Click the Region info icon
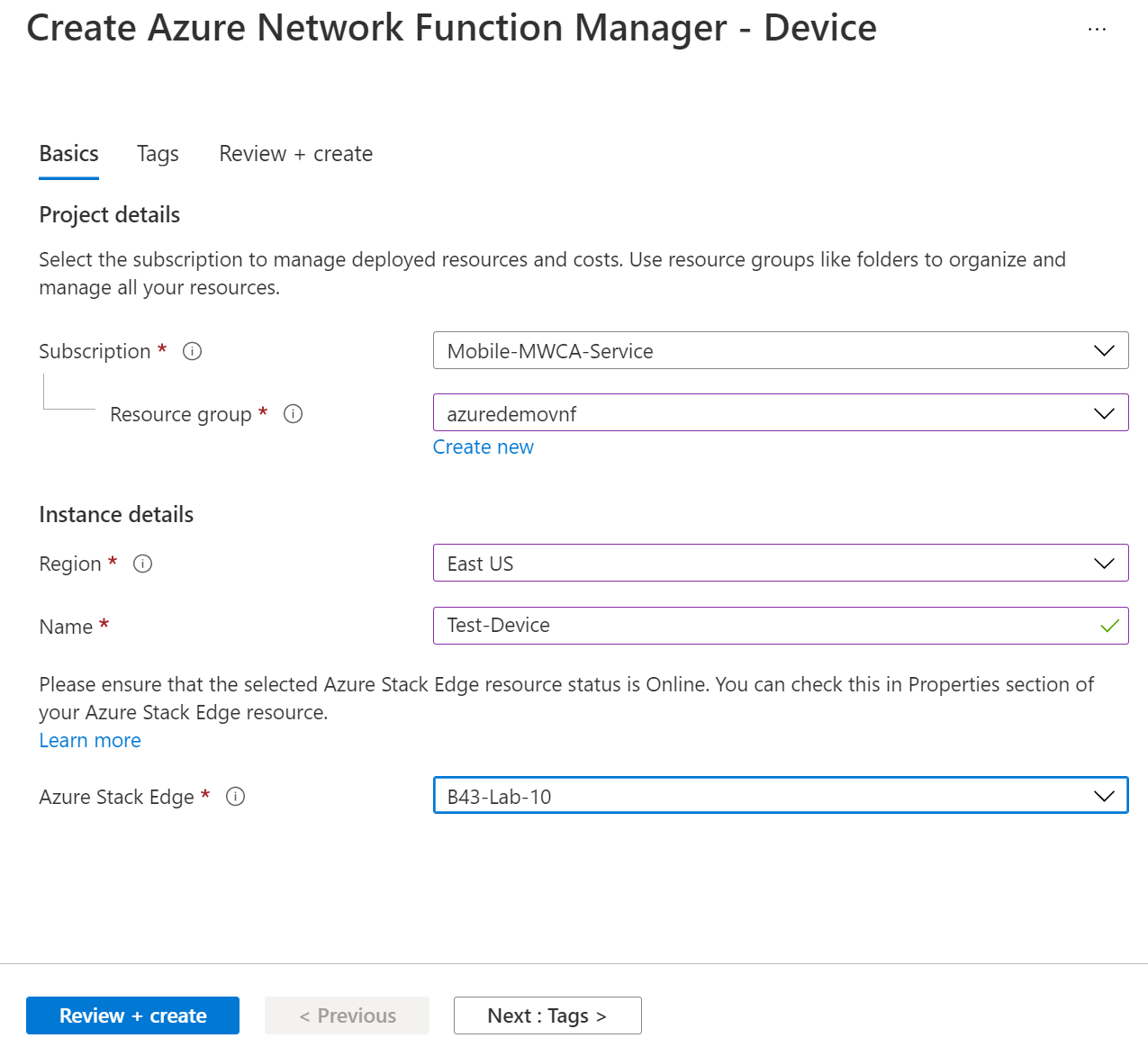Viewport: 1148px width, 1047px height. pyautogui.click(x=142, y=564)
